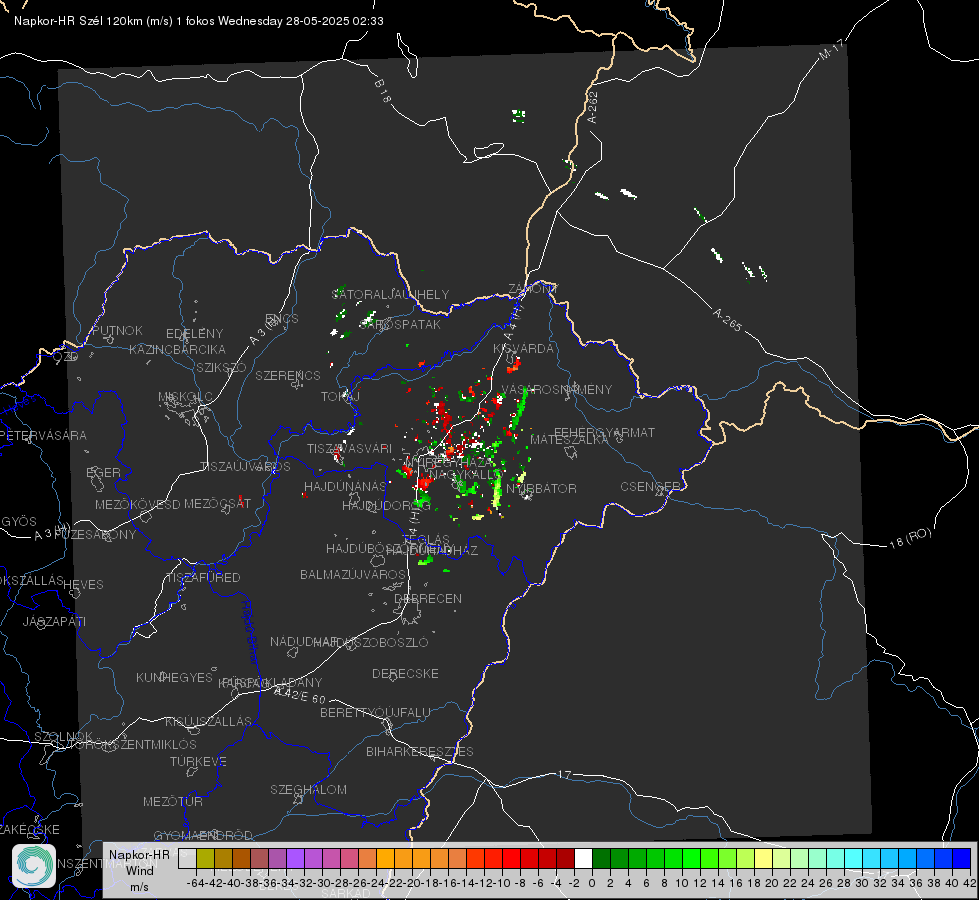Pick the yellow swatch near value 18
The height and width of the screenshot is (900, 979).
click(x=763, y=858)
